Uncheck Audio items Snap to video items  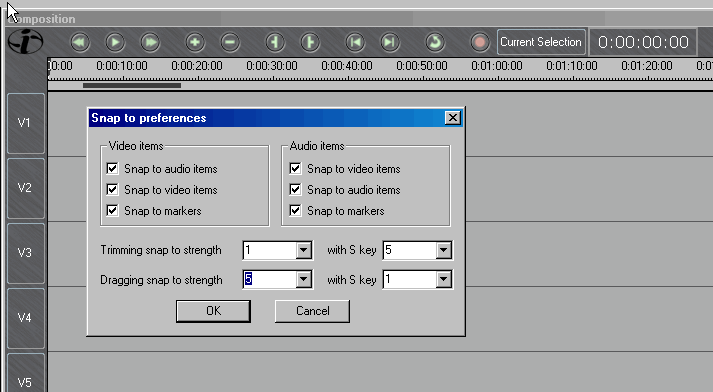295,169
